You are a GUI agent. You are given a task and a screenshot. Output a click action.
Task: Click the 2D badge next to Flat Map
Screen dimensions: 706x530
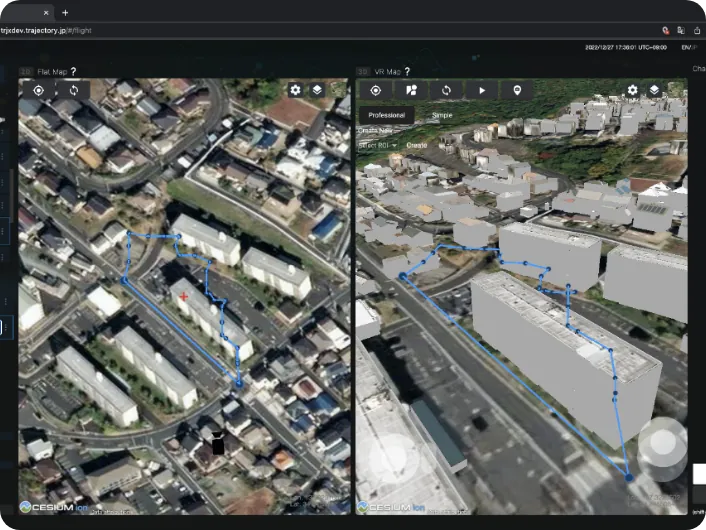click(26, 72)
